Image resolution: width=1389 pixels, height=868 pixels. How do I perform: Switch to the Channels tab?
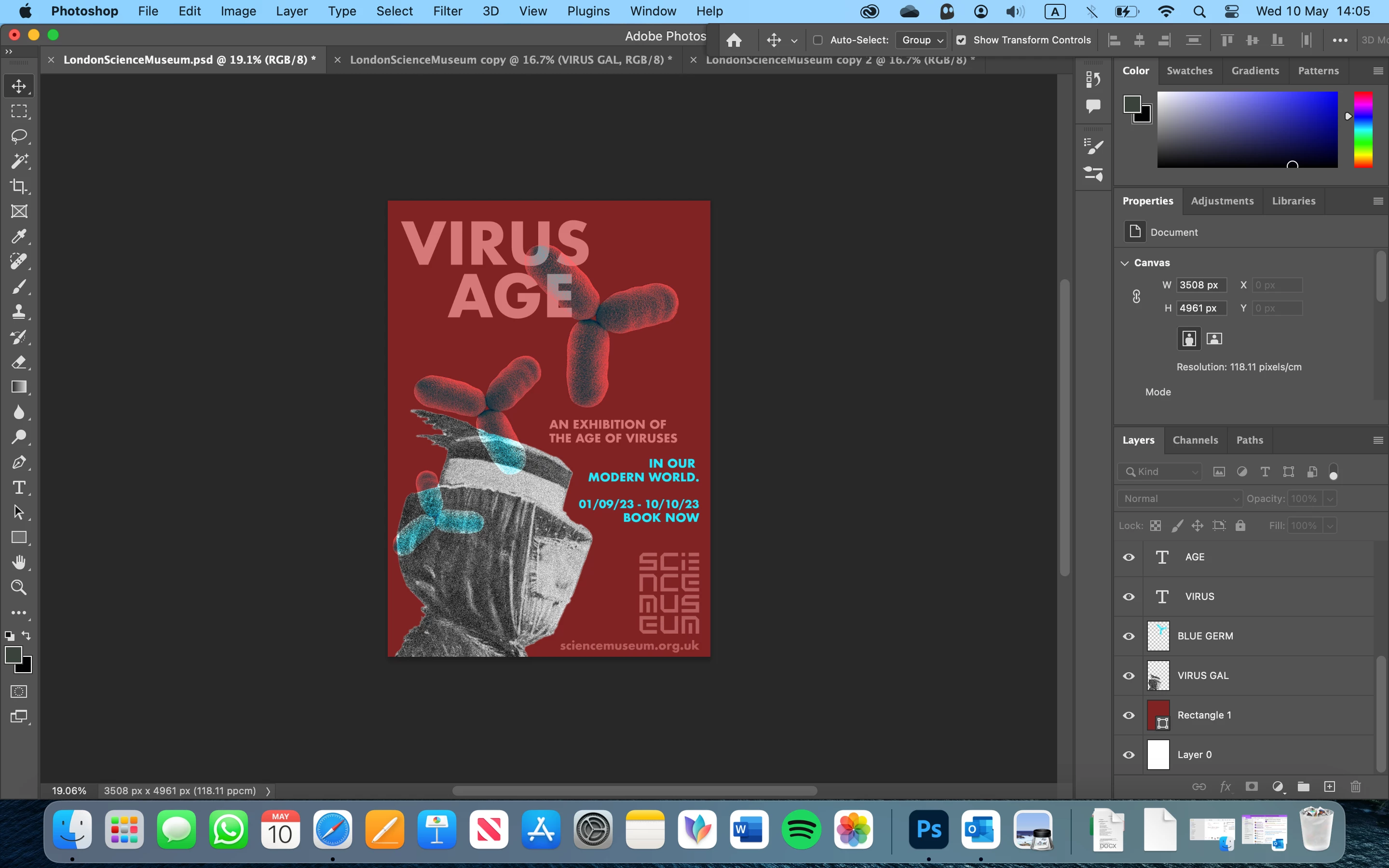tap(1195, 440)
